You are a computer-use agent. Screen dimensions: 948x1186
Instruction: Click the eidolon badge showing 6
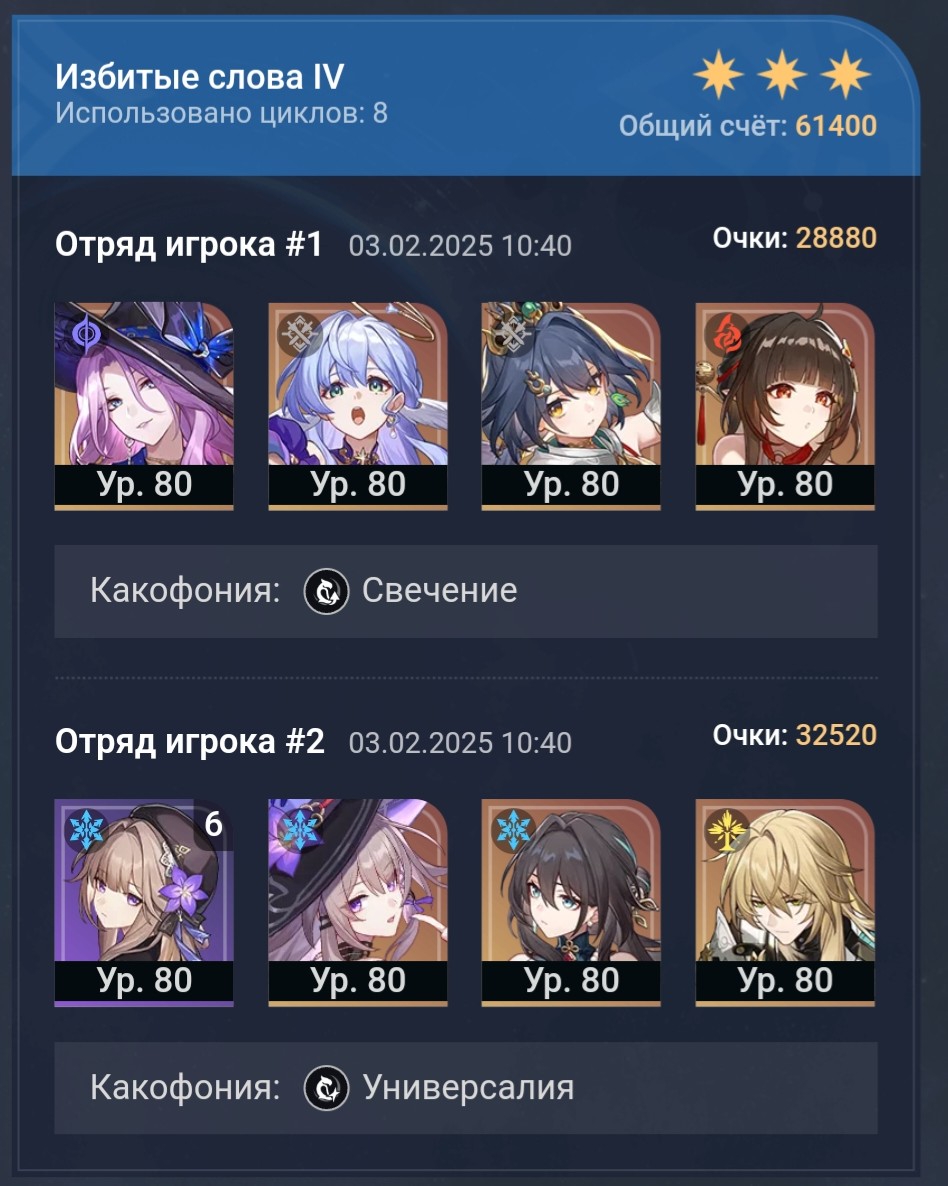tap(213, 824)
